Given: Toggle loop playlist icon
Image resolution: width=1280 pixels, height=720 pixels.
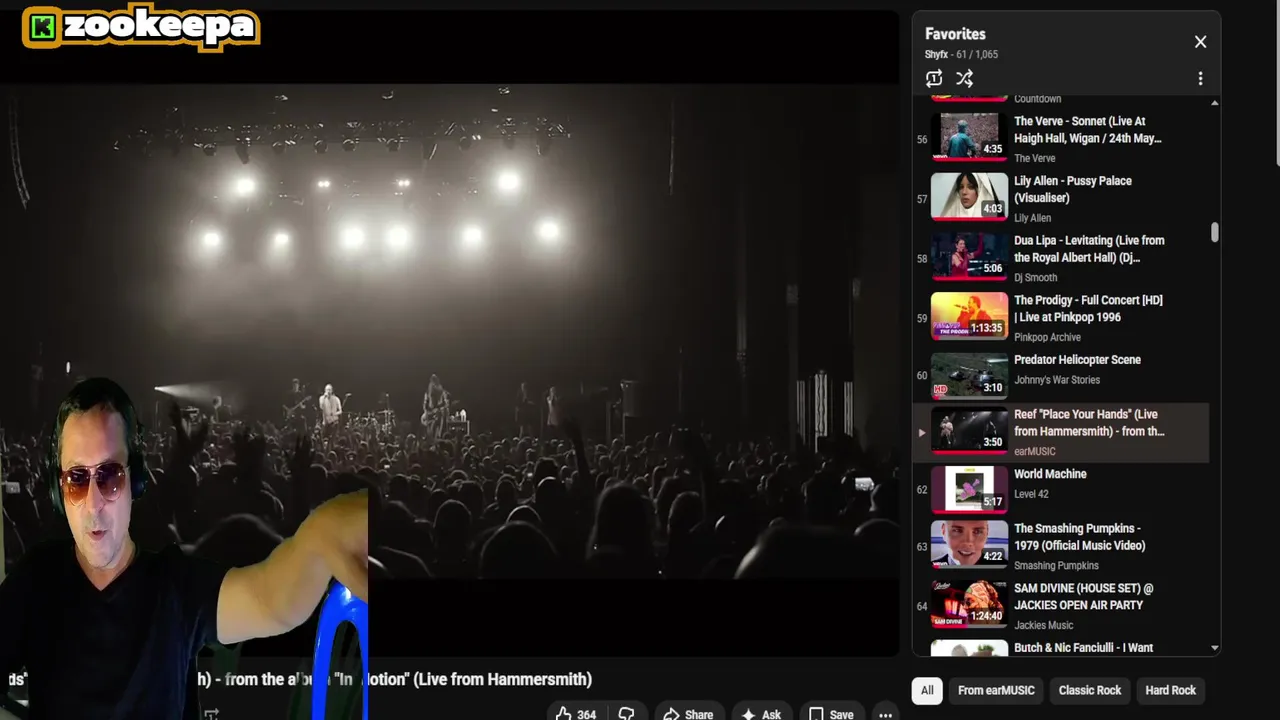Looking at the screenshot, I should (x=934, y=78).
